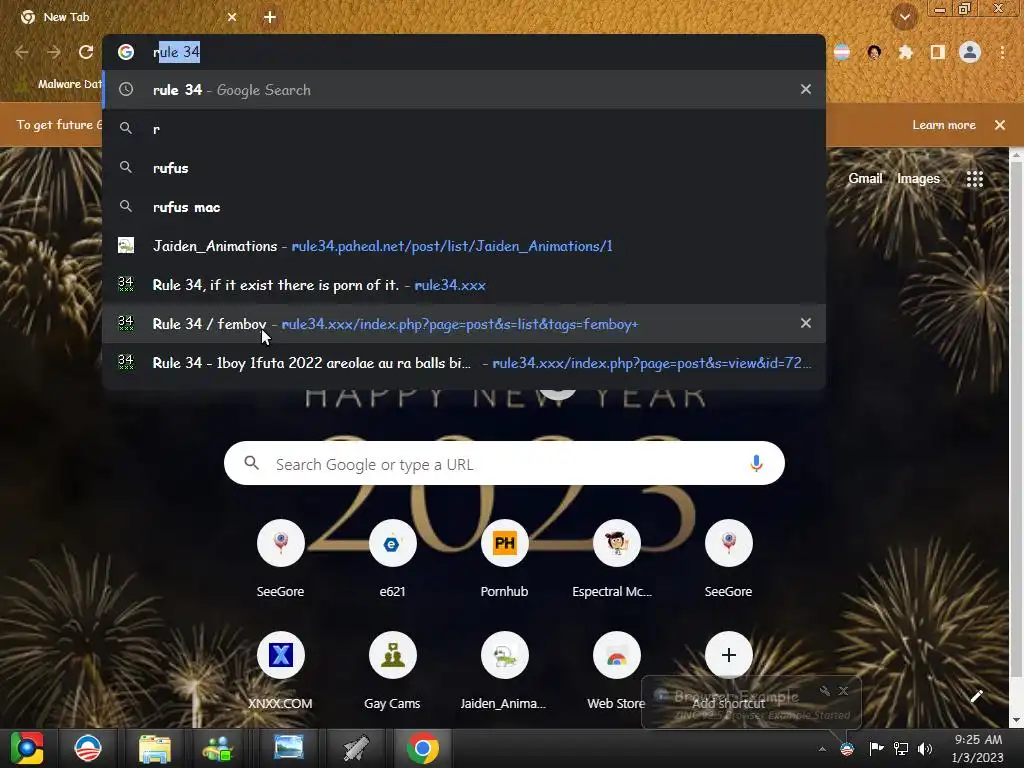
Task: Select the single 'r' search suggestion
Action: pos(464,129)
